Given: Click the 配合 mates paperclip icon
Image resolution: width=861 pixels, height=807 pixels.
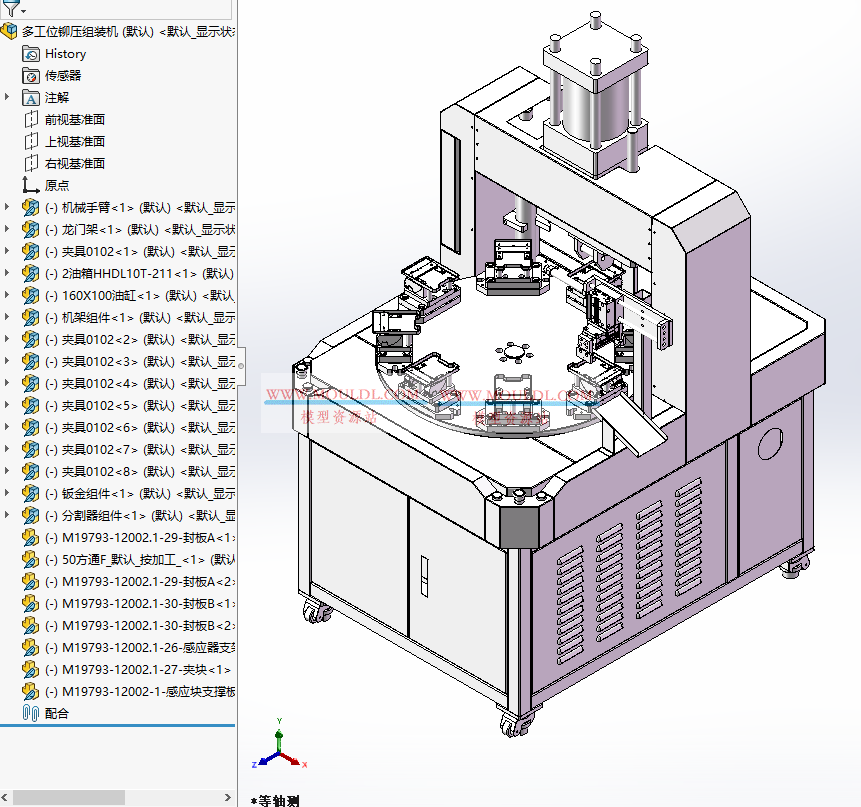Looking at the screenshot, I should click(30, 714).
